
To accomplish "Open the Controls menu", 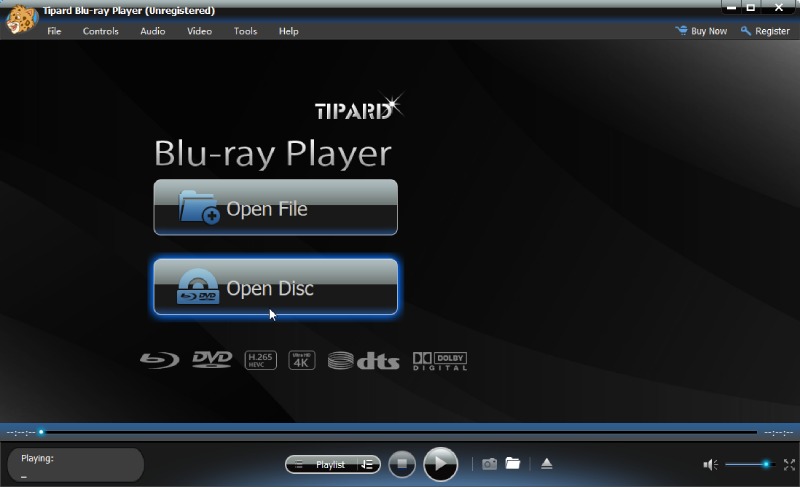I will (x=101, y=31).
